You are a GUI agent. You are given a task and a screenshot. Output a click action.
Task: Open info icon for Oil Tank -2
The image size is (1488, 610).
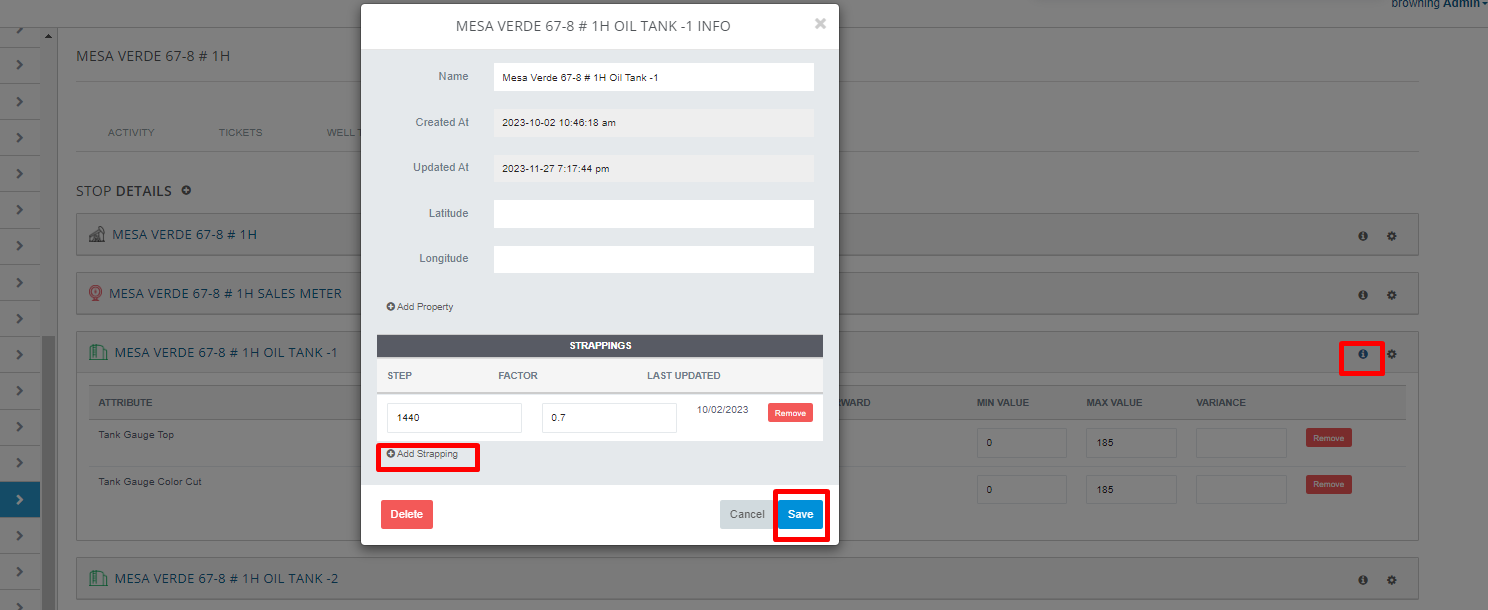pos(1362,580)
